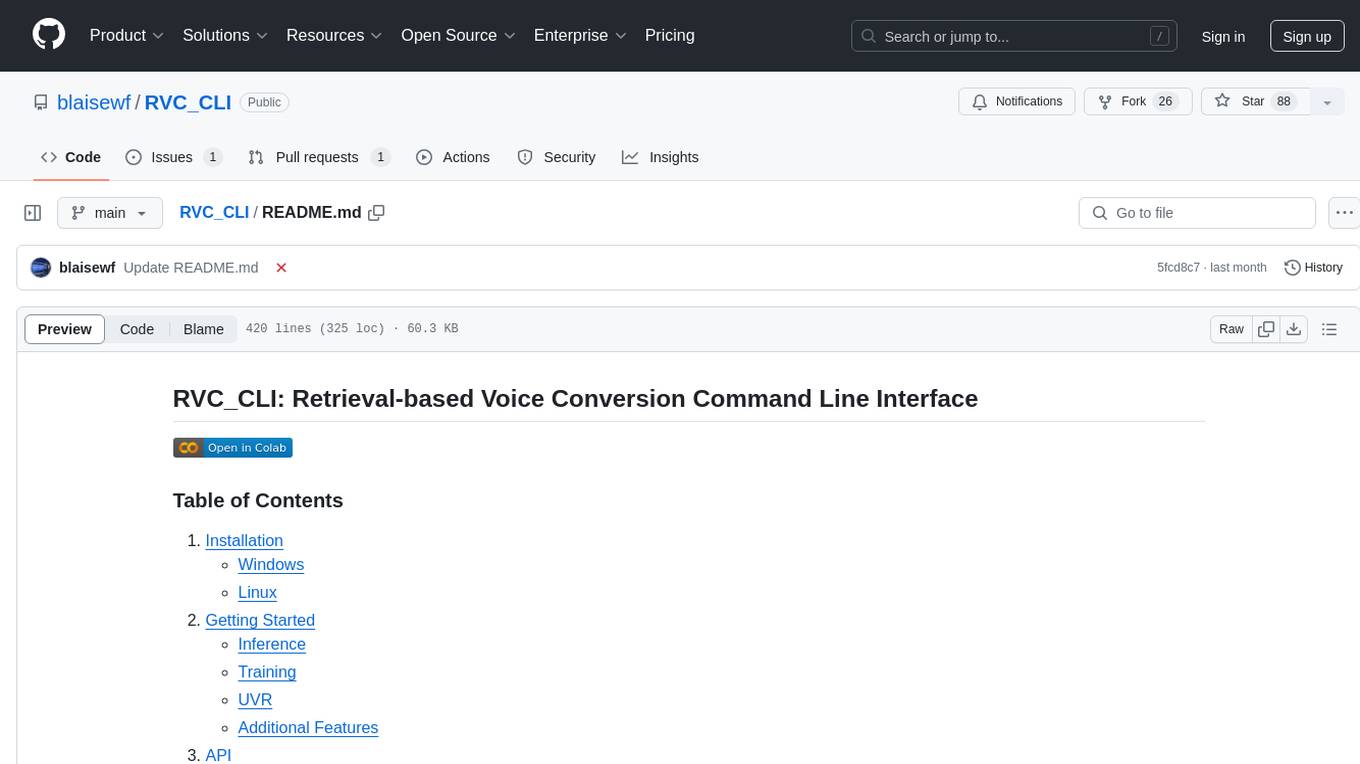The image size is (1360, 764).
Task: Expand the Product menu
Action: coord(127,35)
